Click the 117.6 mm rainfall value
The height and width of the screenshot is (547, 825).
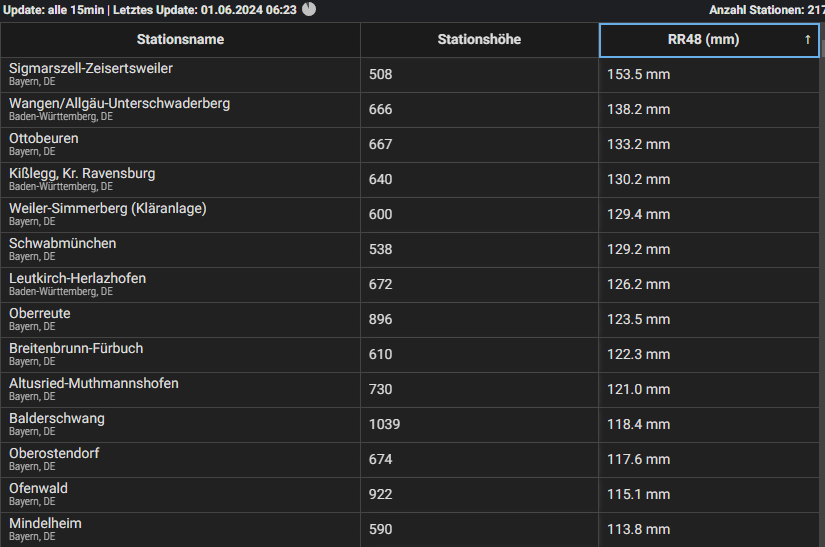click(x=639, y=459)
